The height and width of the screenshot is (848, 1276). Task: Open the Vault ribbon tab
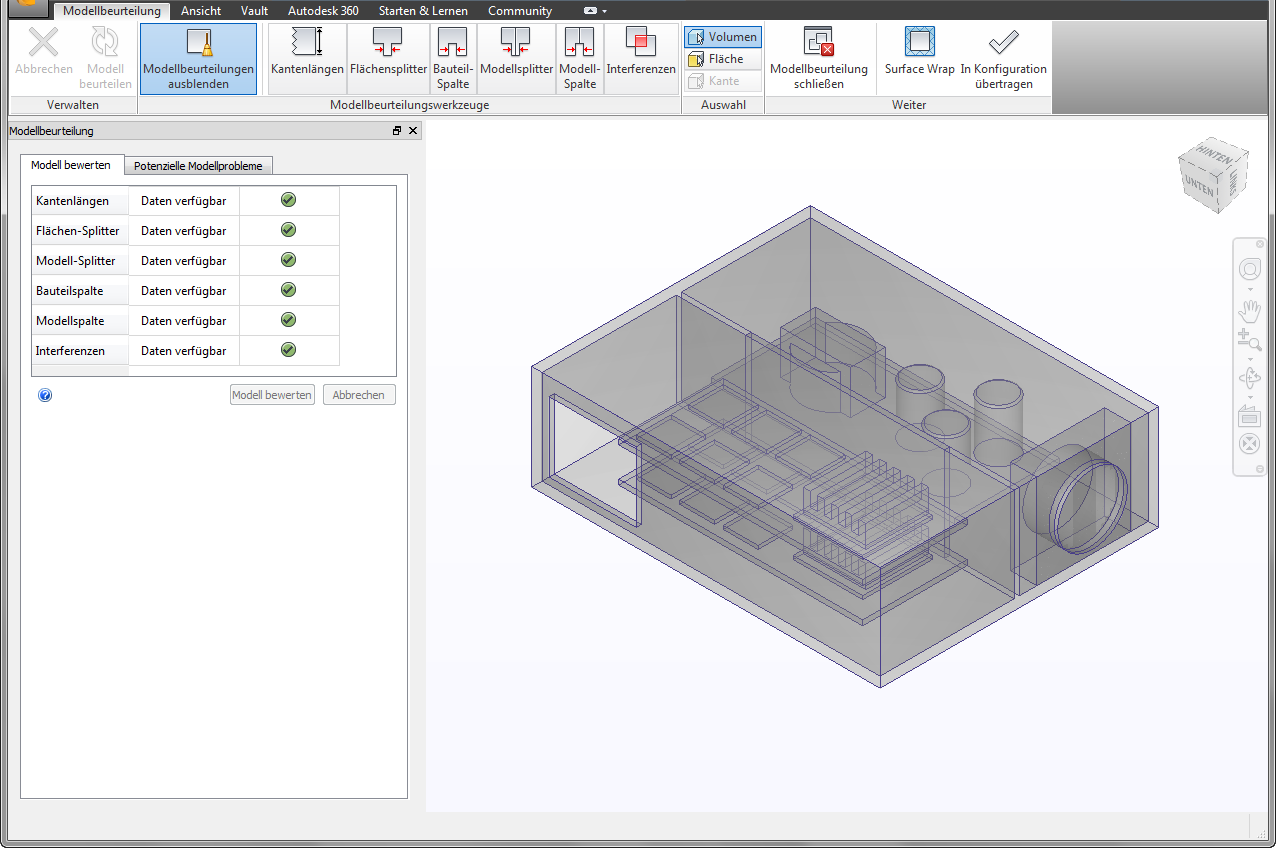254,11
